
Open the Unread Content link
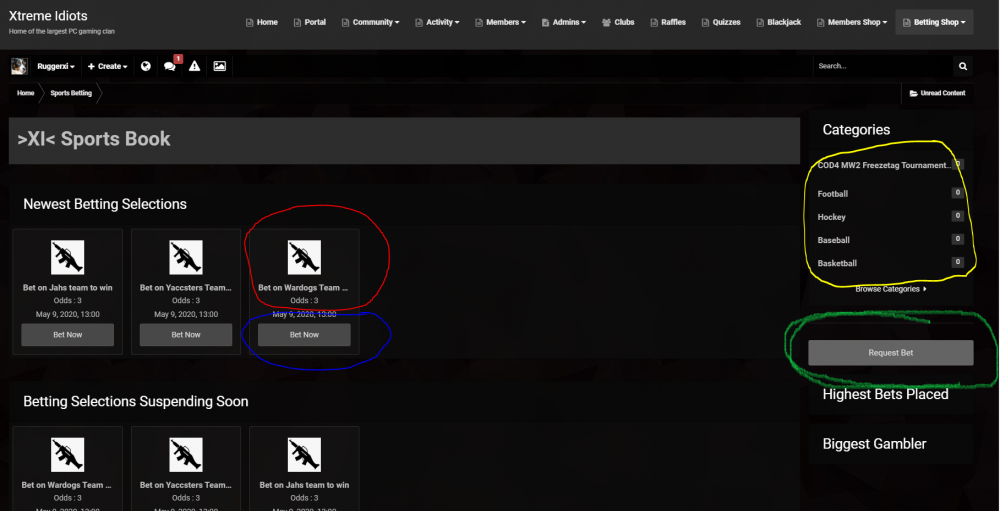tap(937, 93)
